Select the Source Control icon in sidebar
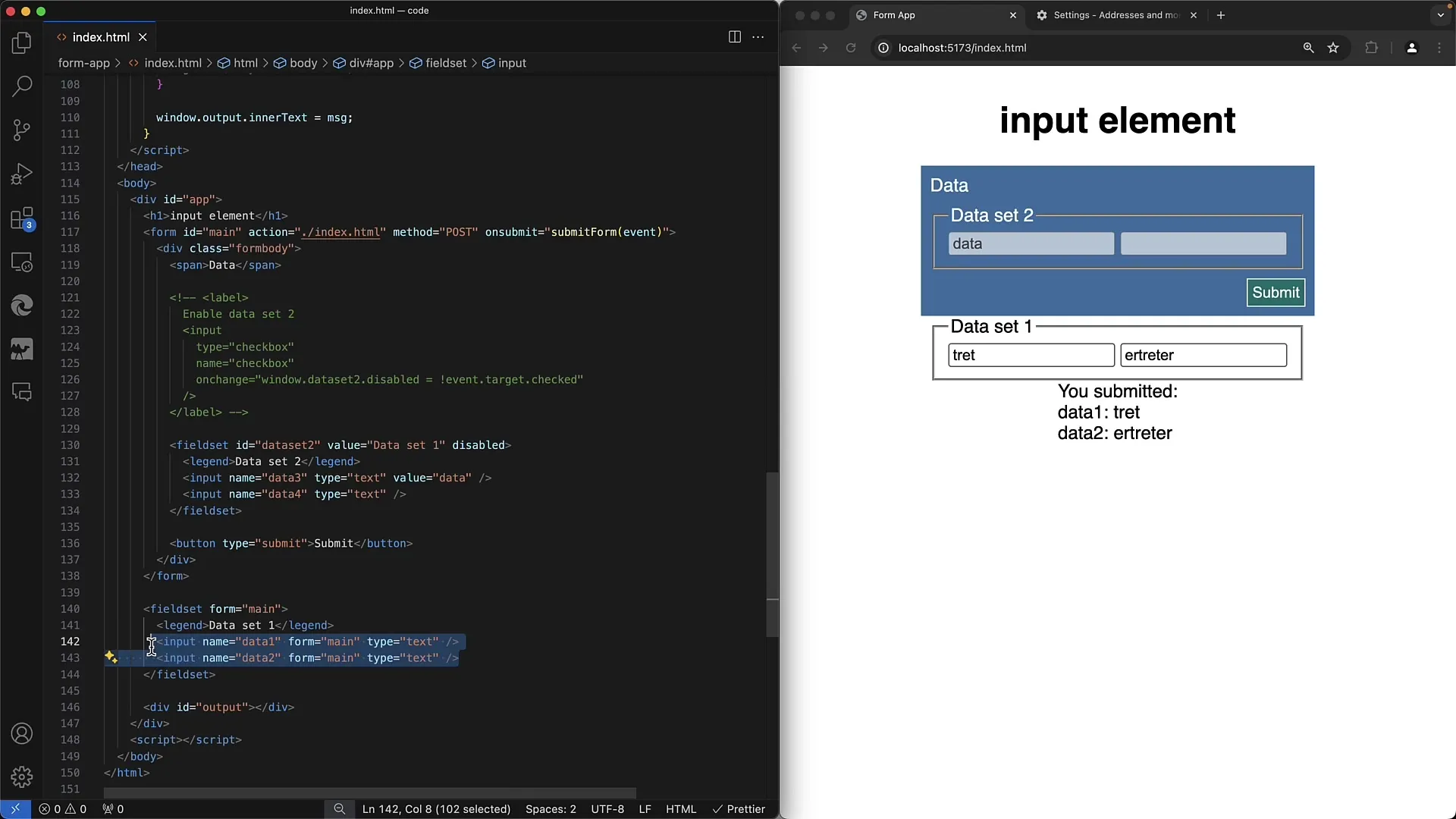This screenshot has width=1456, height=819. (22, 130)
